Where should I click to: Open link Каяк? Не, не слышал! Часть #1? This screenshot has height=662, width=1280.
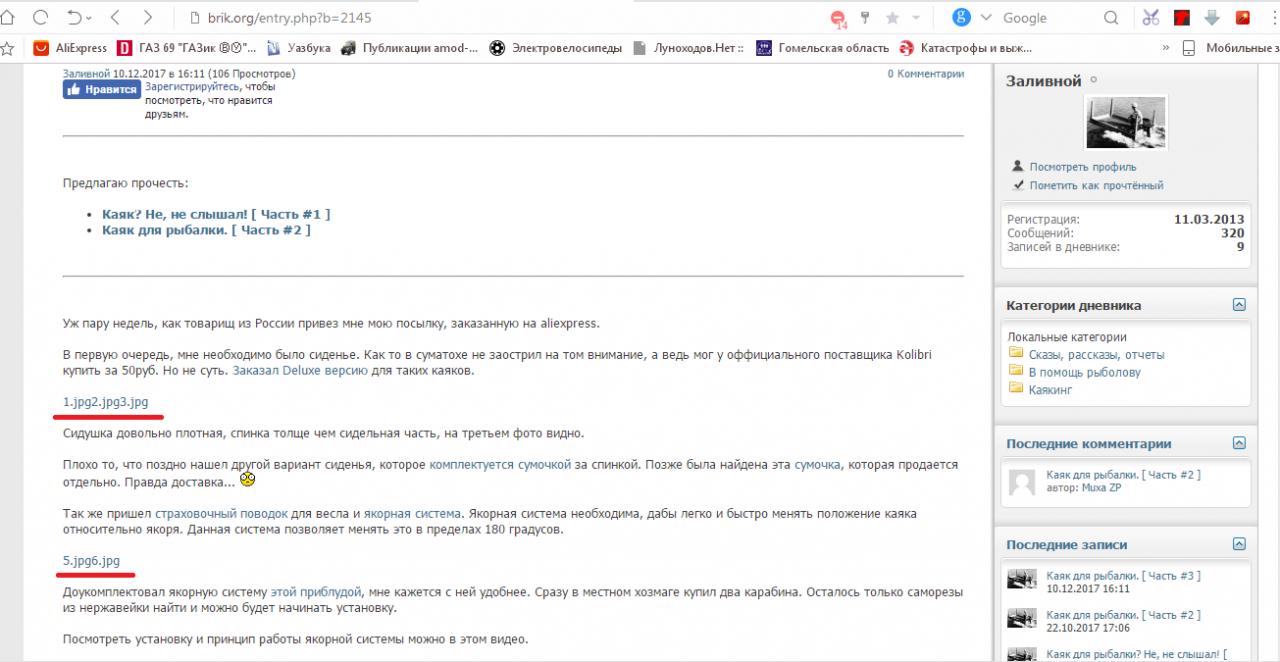[x=215, y=214]
